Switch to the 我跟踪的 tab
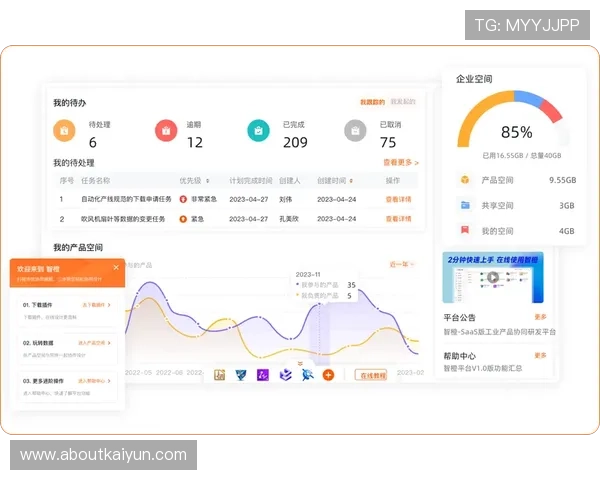This screenshot has height=480, width=600. [372, 102]
